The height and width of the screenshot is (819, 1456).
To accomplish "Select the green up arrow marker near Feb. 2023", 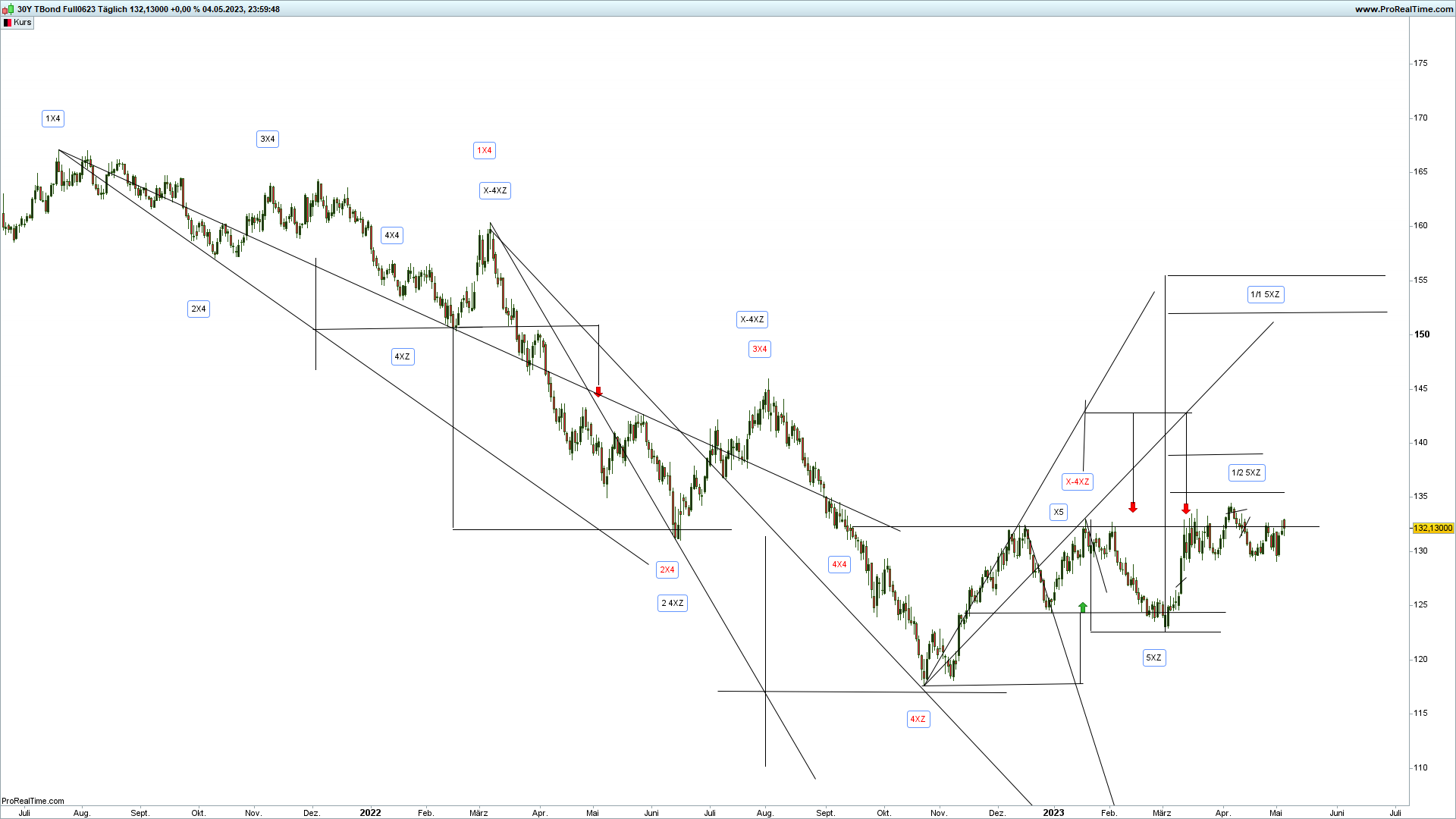I will click(x=1083, y=607).
